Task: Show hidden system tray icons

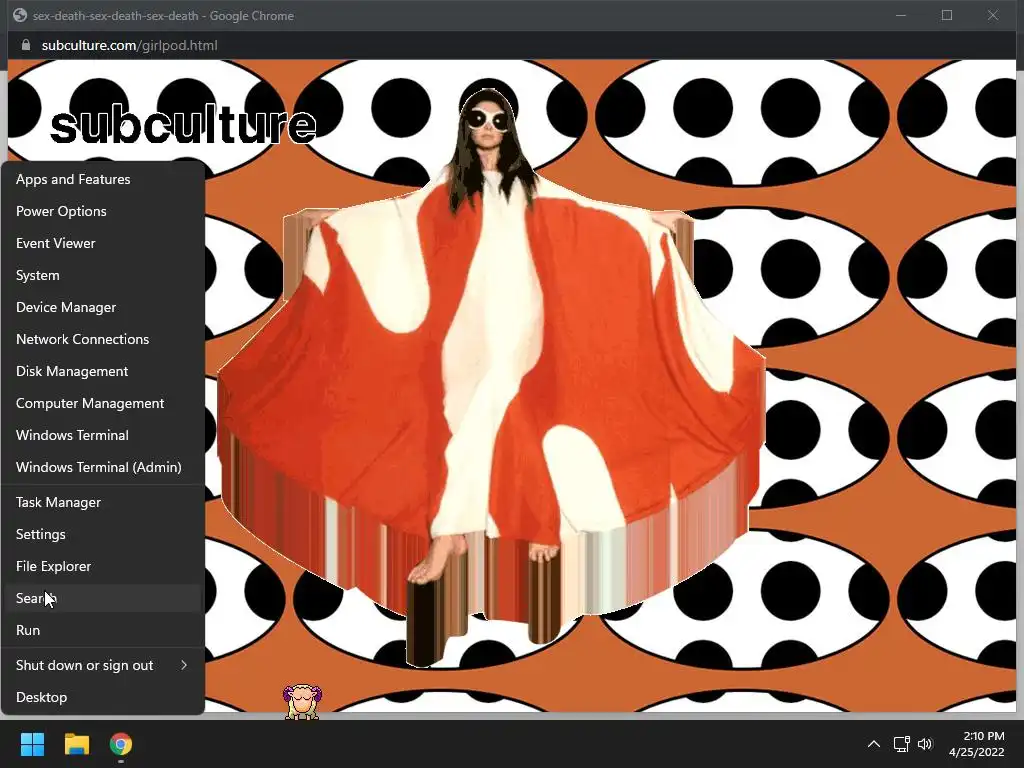Action: click(x=873, y=744)
